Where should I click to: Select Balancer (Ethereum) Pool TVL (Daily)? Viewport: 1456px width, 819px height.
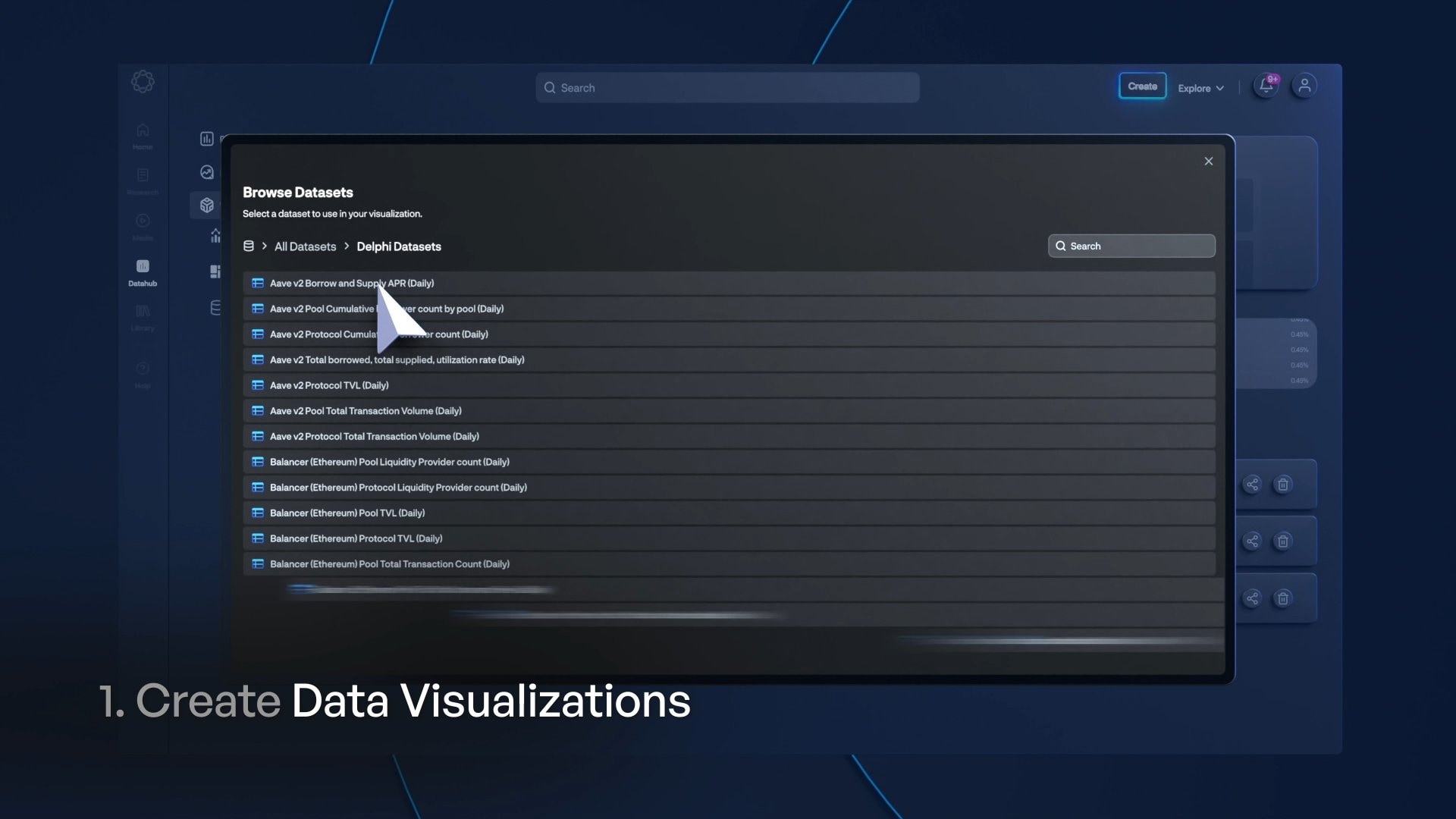click(x=729, y=513)
